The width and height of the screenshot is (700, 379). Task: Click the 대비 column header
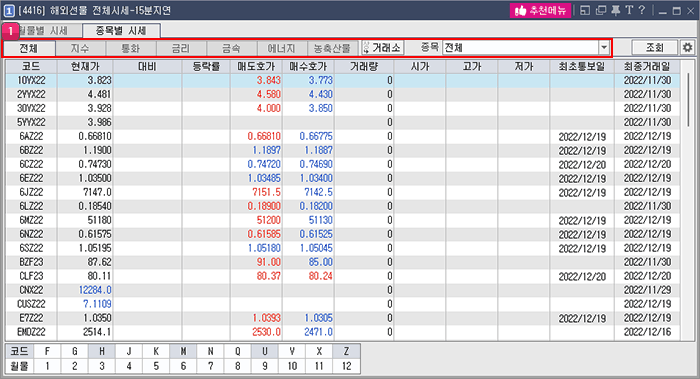147,67
